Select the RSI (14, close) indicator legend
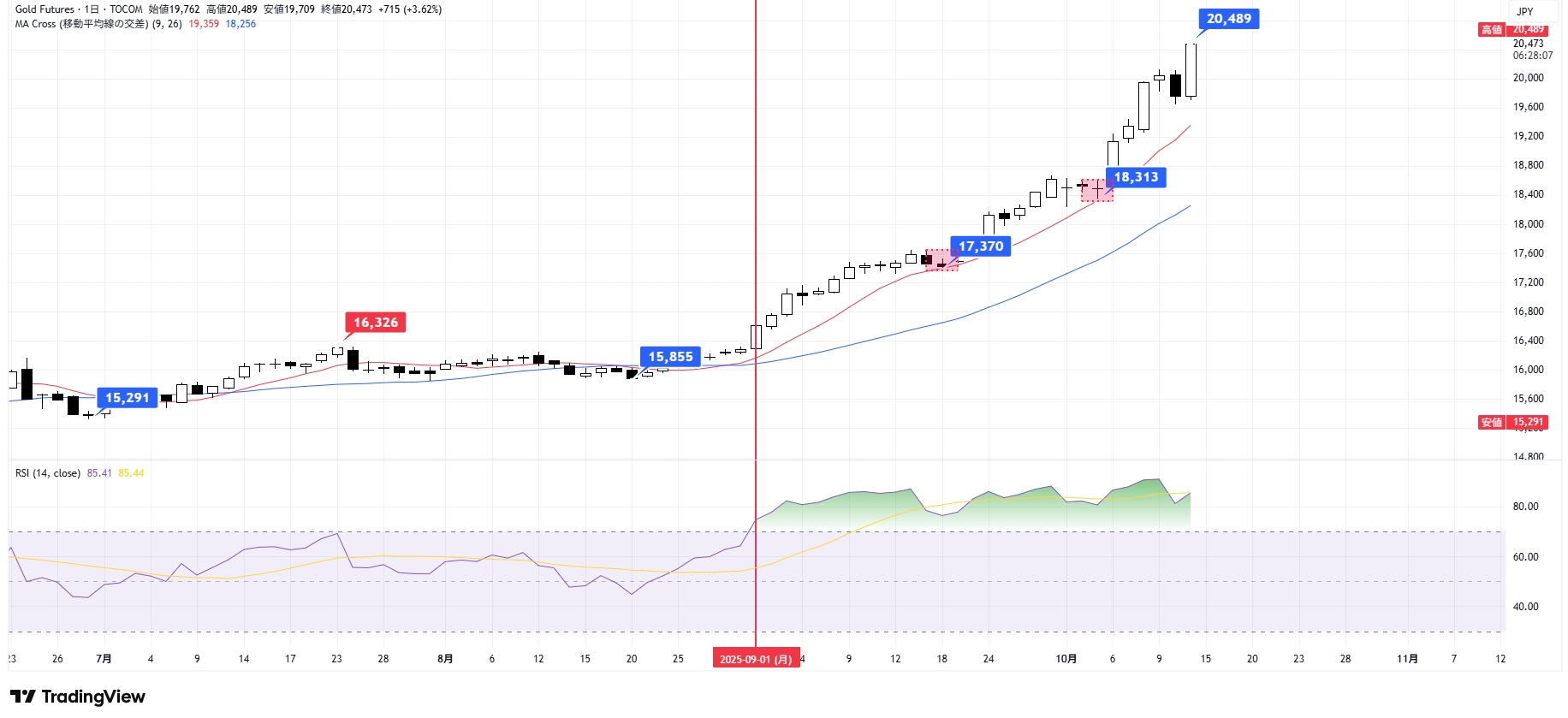The height and width of the screenshot is (718, 1568). (48, 473)
